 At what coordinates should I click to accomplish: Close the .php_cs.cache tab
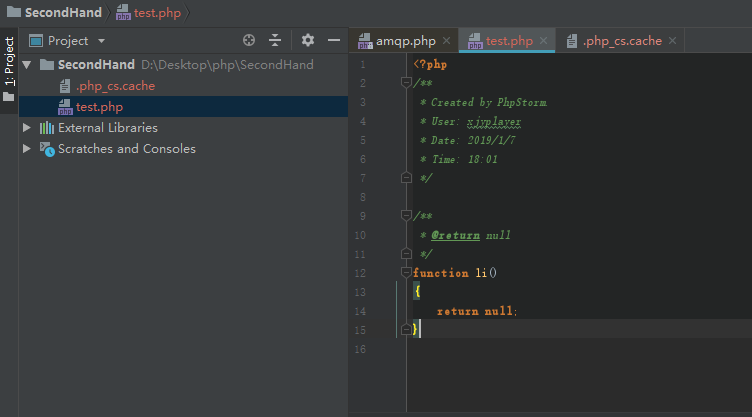672,41
